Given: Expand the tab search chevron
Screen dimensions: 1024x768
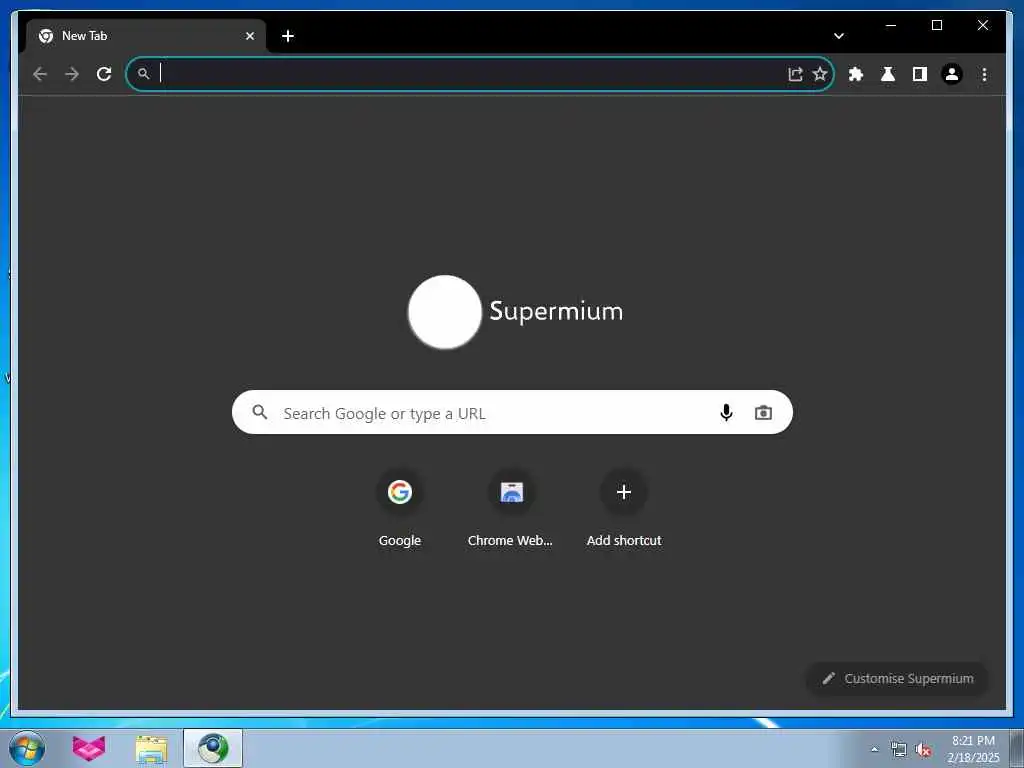Looking at the screenshot, I should click(839, 36).
